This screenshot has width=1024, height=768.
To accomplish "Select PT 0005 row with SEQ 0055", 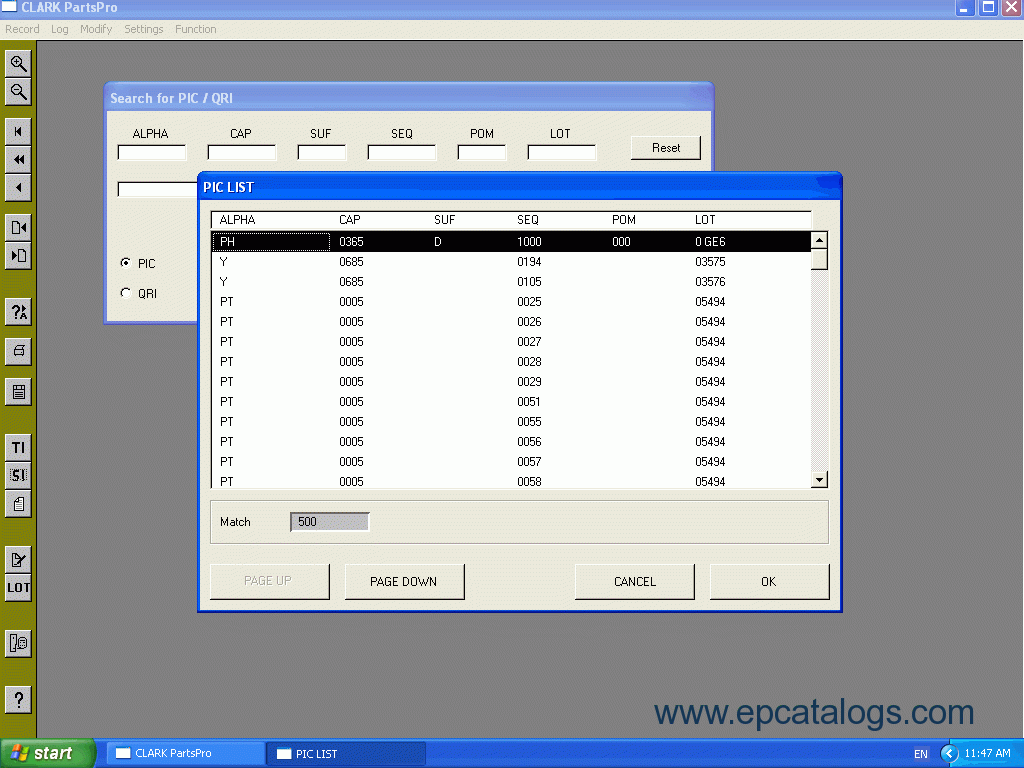I will click(x=511, y=422).
